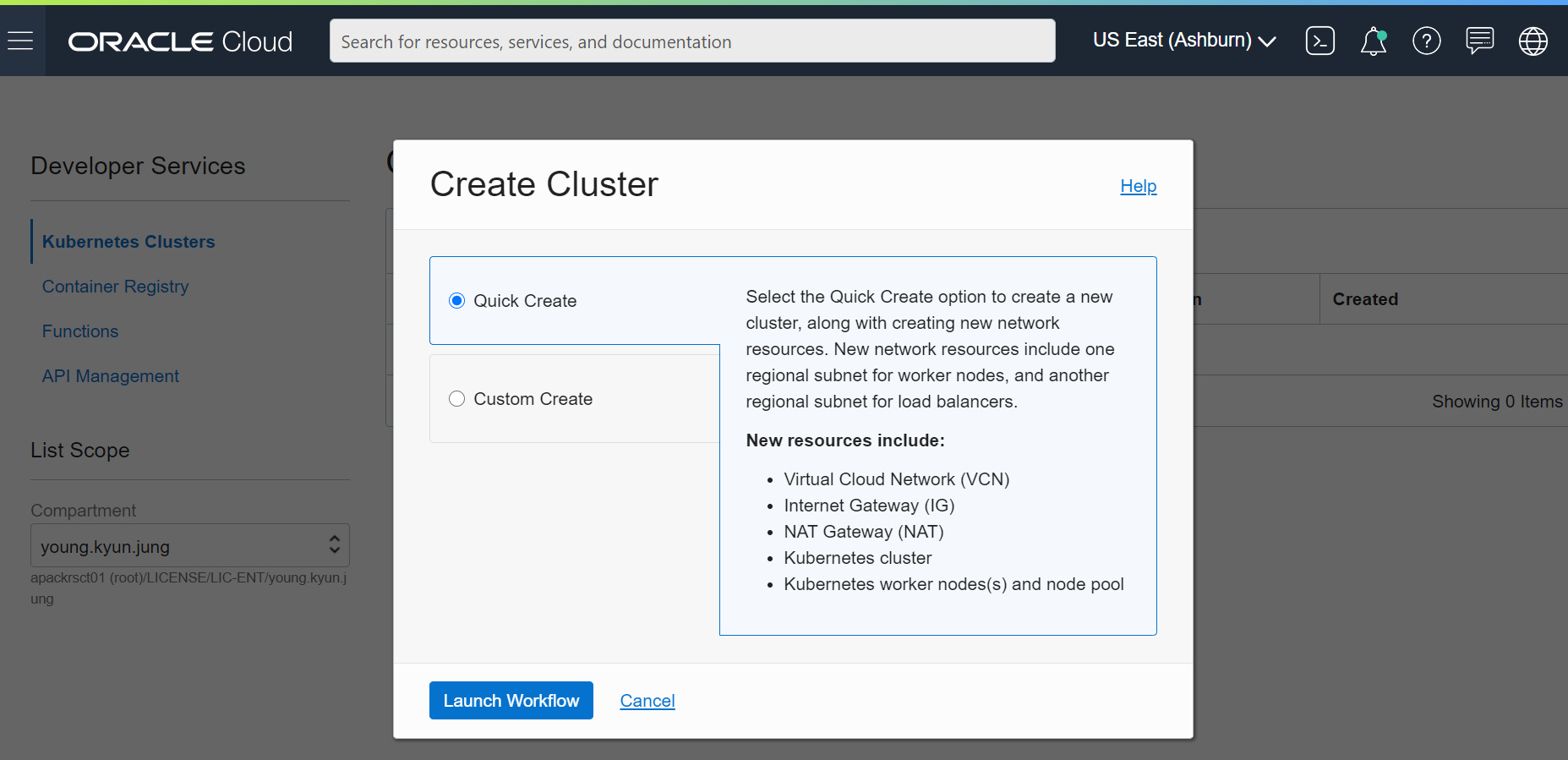Screen dimensions: 1568x760
Task: Click the Created column header
Action: (x=1365, y=299)
